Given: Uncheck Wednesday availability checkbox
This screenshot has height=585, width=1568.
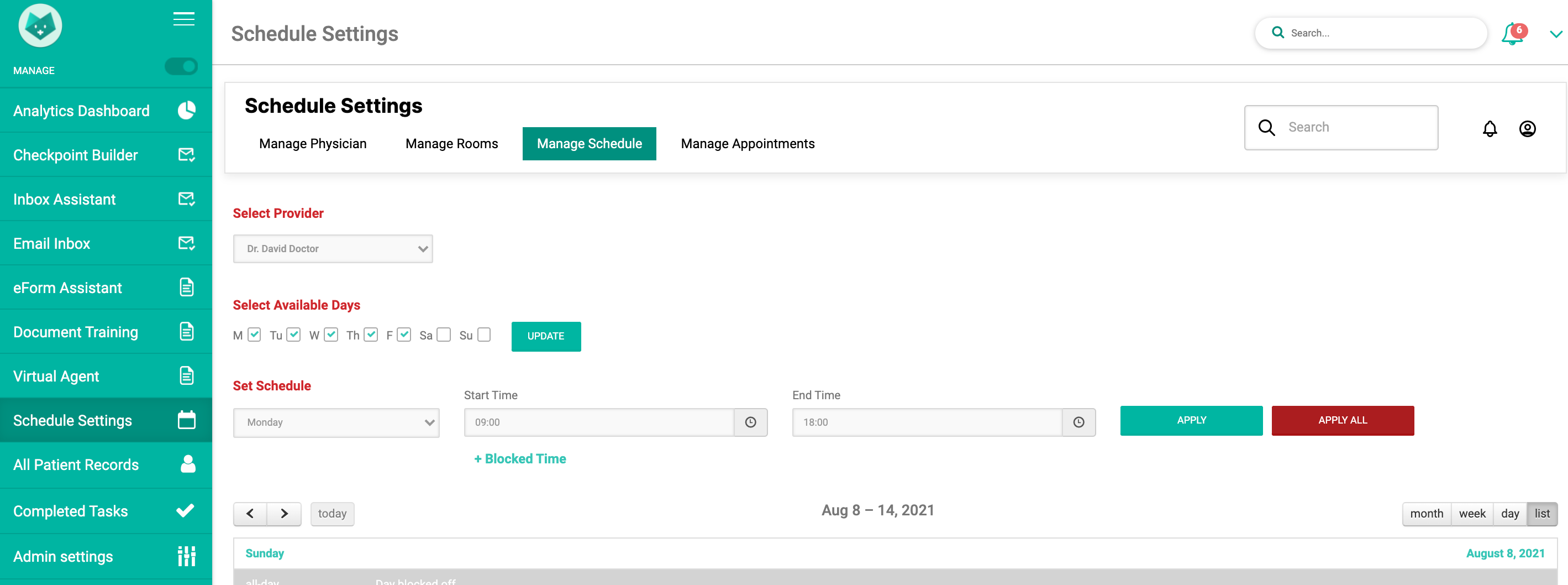Looking at the screenshot, I should tap(331, 335).
